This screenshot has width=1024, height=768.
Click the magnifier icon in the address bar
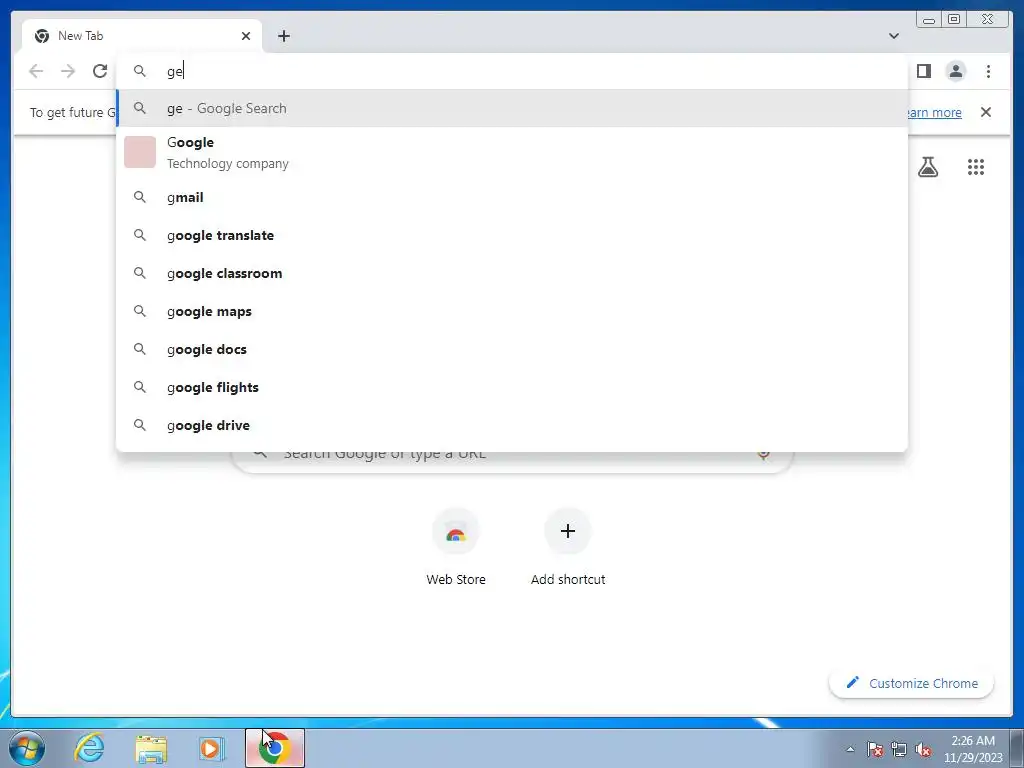click(140, 71)
